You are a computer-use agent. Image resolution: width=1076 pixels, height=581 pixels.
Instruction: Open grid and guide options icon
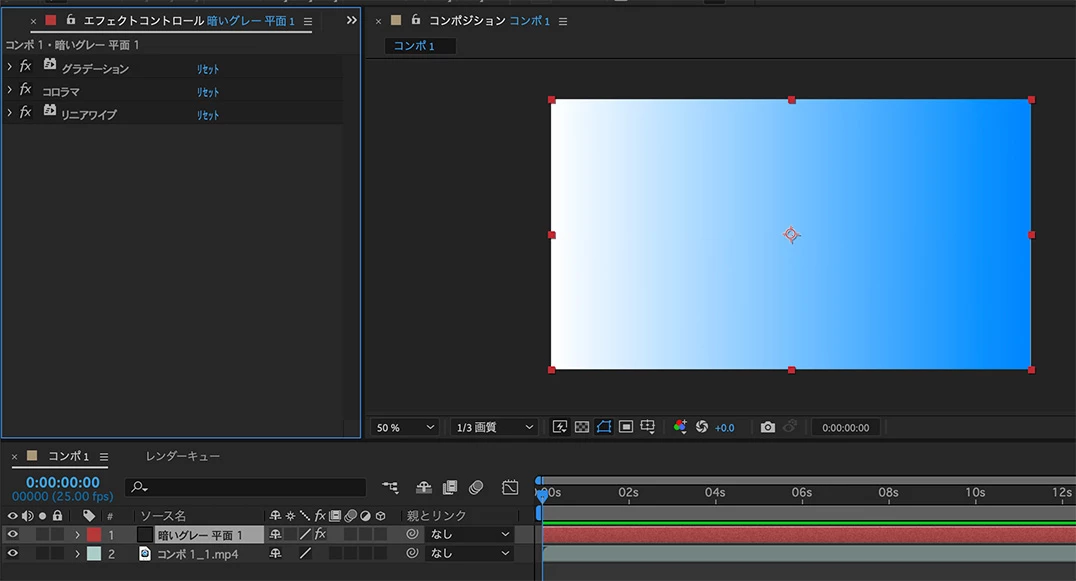tap(648, 427)
